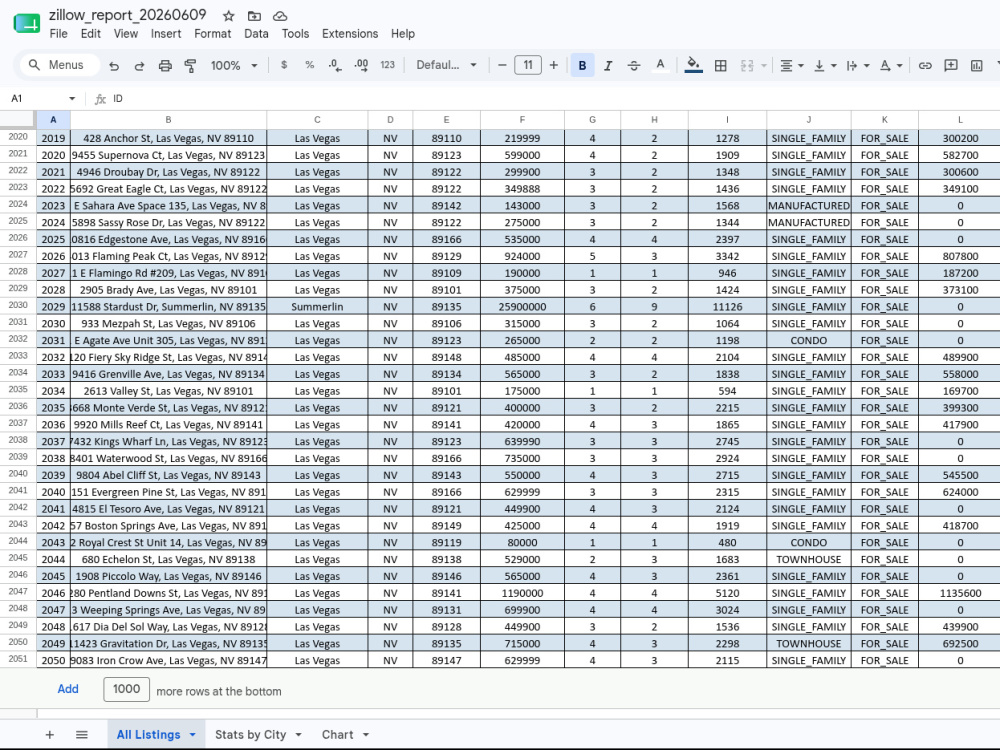Open the Format menu
Viewport: 1000px width, 750px height.
pyautogui.click(x=212, y=34)
